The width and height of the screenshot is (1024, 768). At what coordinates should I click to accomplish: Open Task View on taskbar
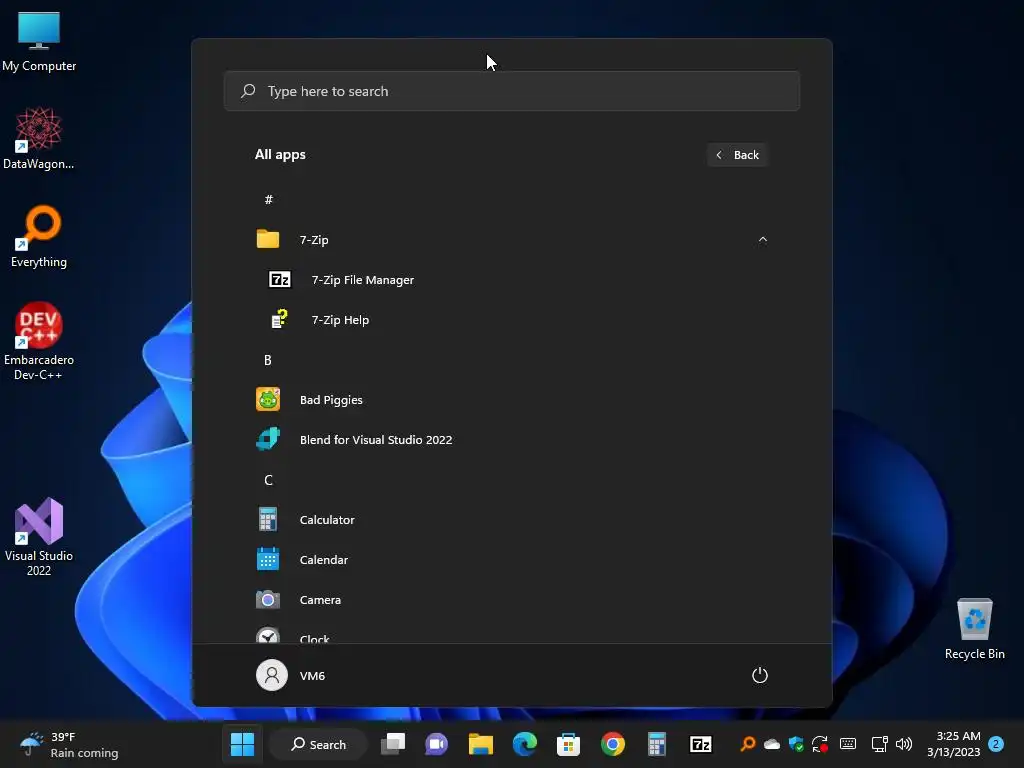pos(393,744)
